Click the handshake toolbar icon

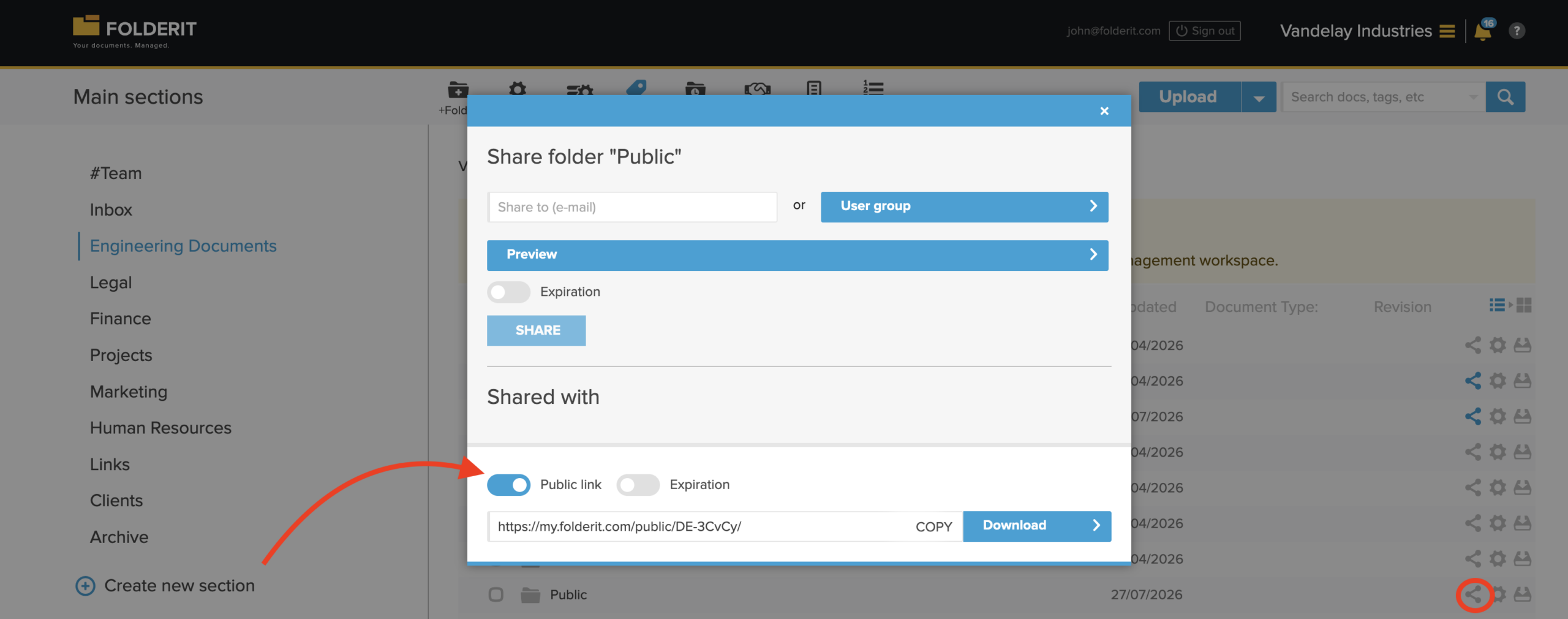coord(757,89)
